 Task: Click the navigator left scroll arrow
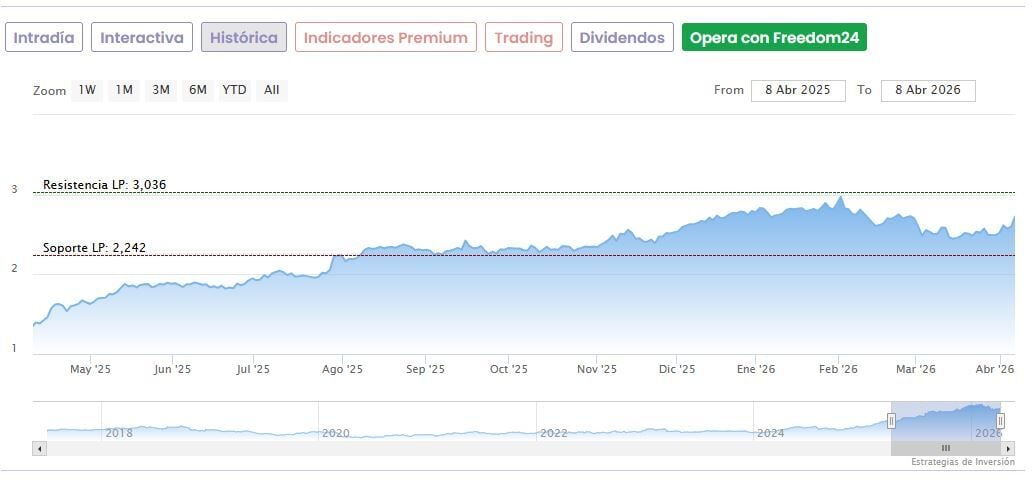click(x=40, y=448)
